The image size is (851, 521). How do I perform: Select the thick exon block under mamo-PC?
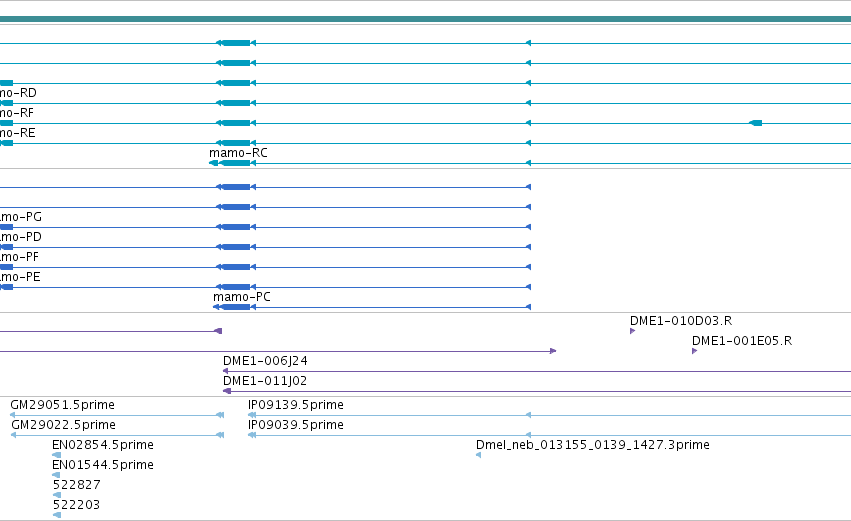click(x=237, y=307)
